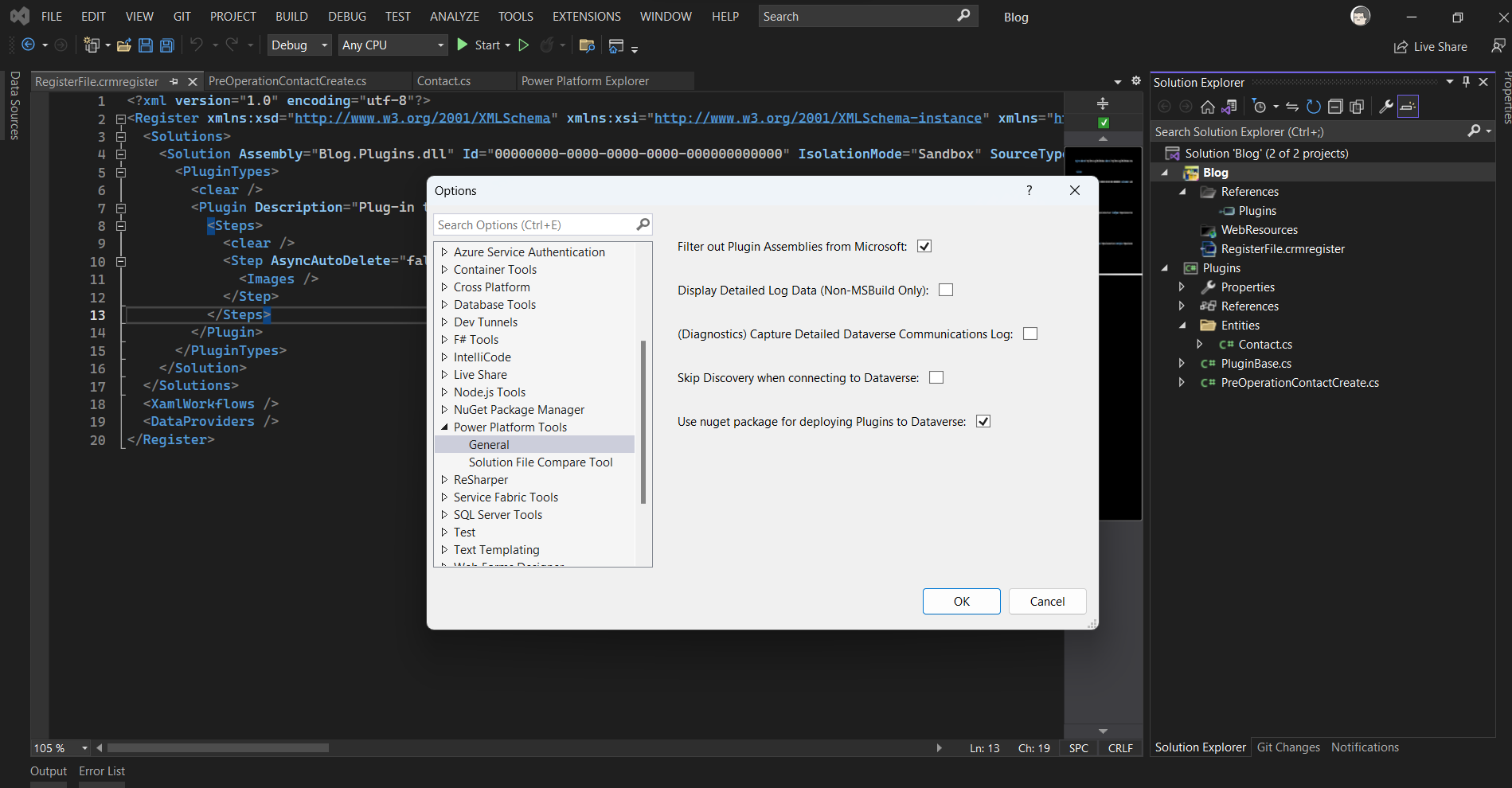Click OK in the Options dialog
The image size is (1512, 788).
962,602
